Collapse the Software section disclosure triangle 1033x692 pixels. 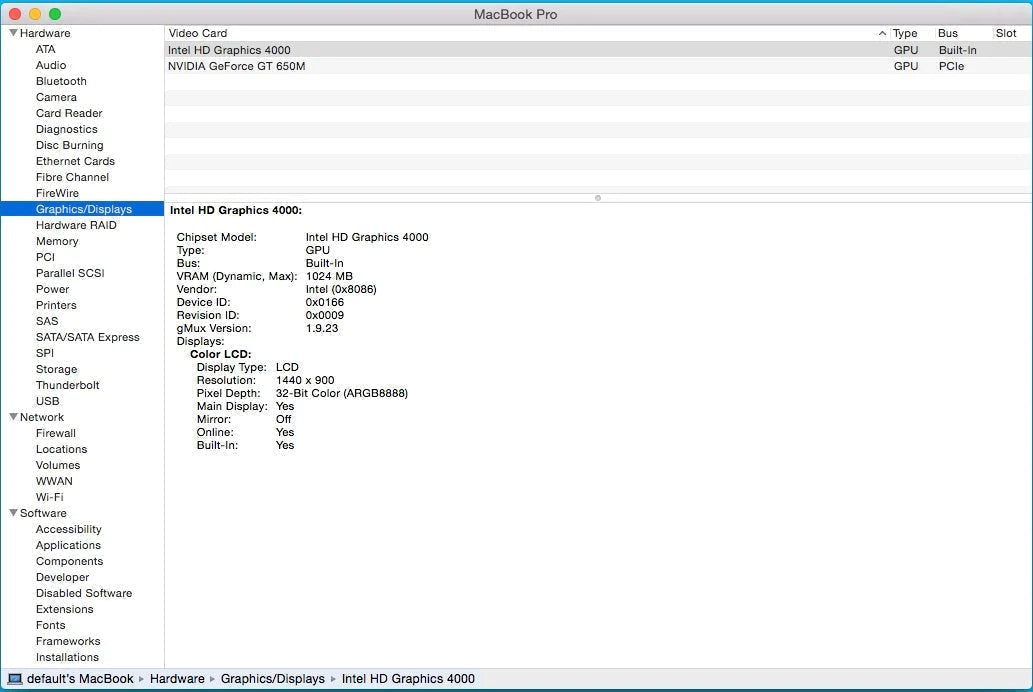(13, 513)
